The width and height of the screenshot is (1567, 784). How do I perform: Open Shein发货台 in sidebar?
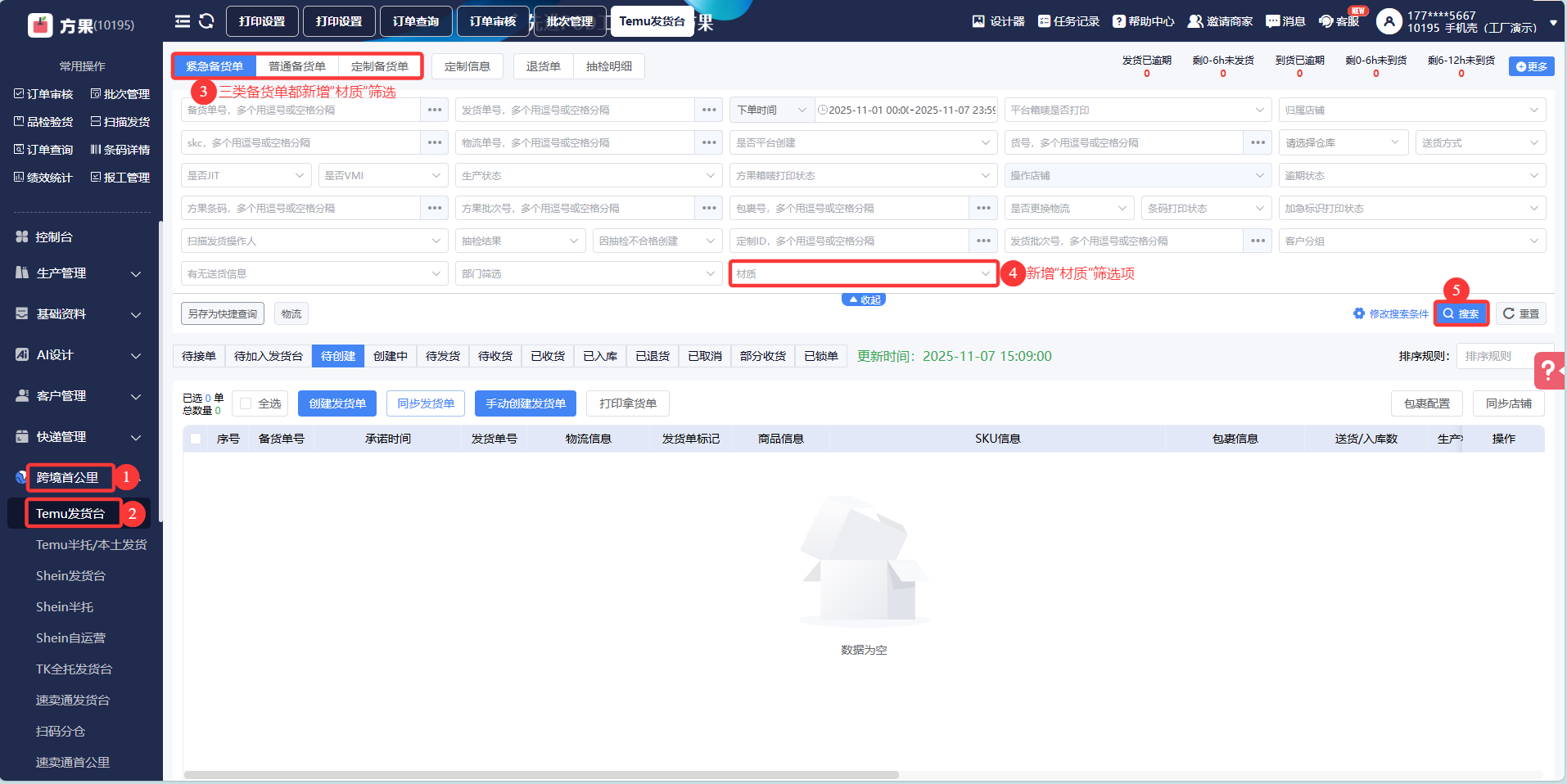click(70, 576)
